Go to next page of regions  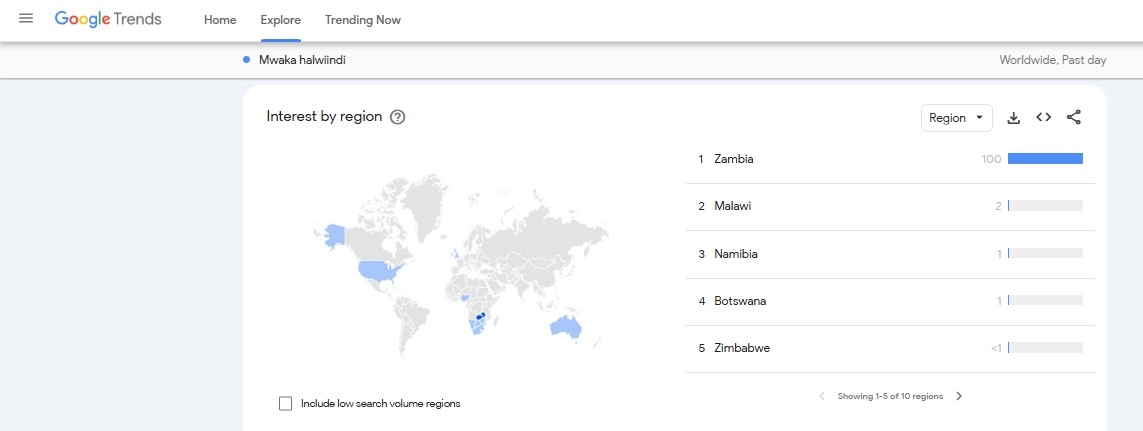(959, 396)
